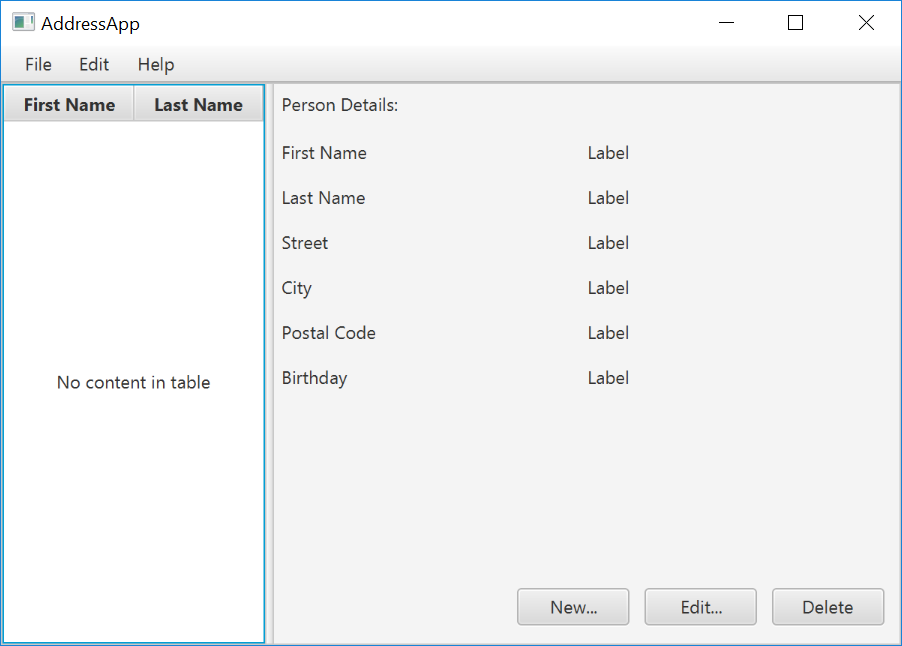Click the 'Person Details:' heading
Image resolution: width=902 pixels, height=646 pixels.
pos(340,105)
